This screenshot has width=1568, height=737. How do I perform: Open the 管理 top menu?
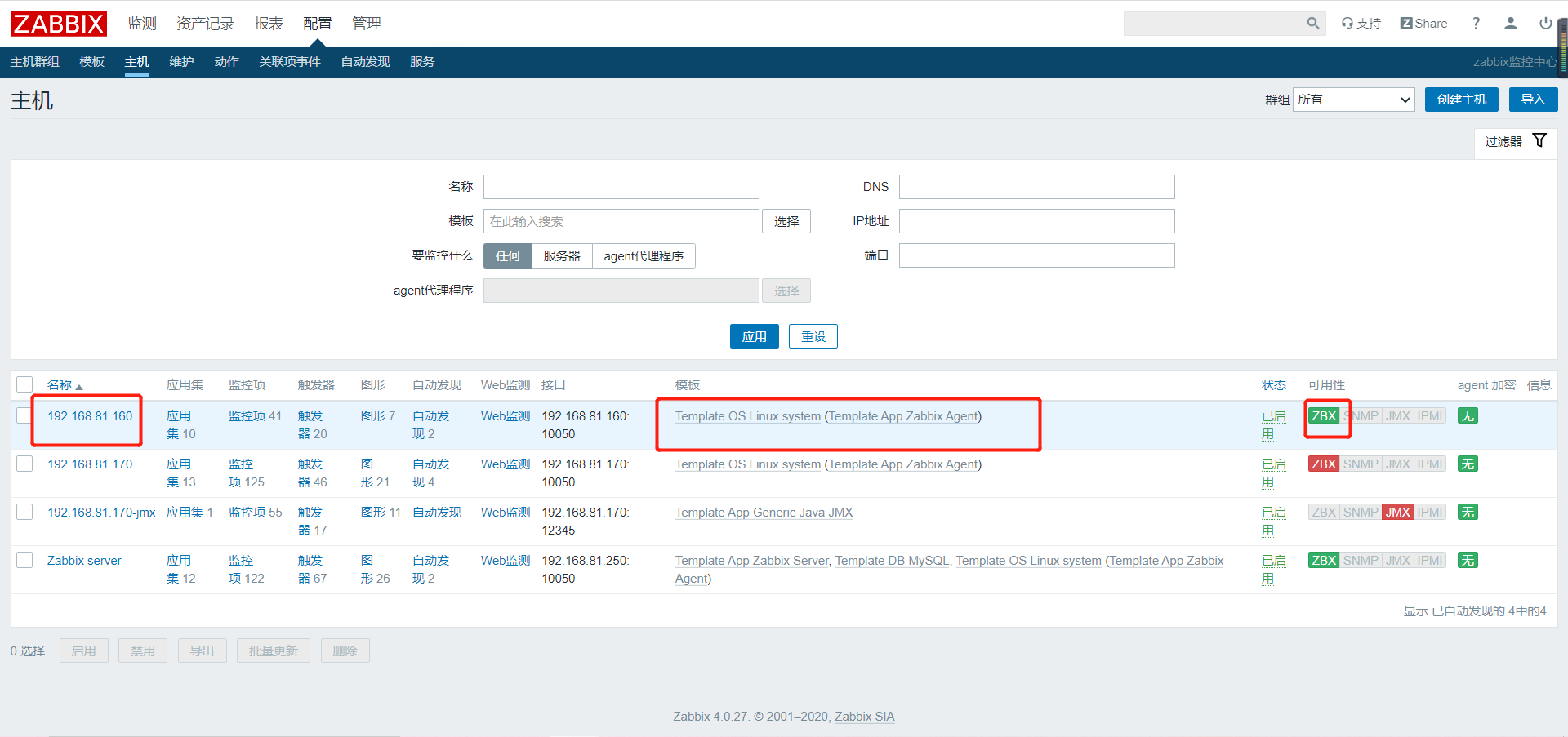[x=367, y=24]
